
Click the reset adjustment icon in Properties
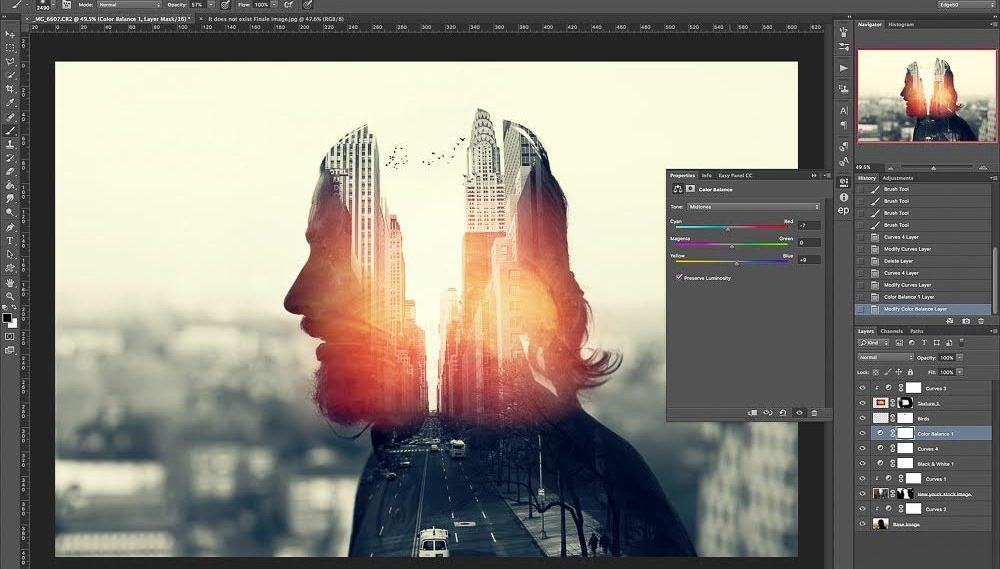782,412
